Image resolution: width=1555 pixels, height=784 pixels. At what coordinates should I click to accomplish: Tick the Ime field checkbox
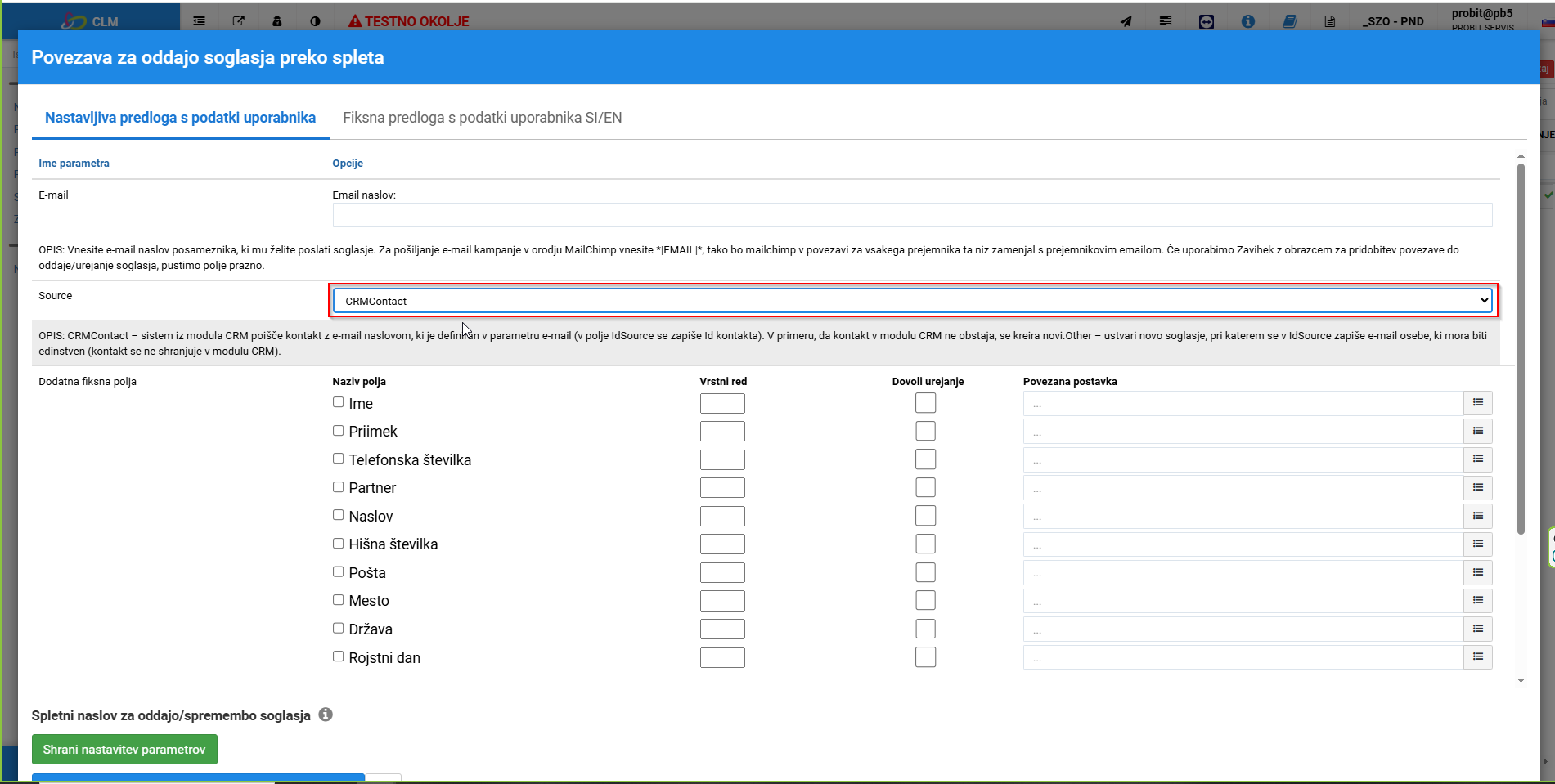pos(338,402)
